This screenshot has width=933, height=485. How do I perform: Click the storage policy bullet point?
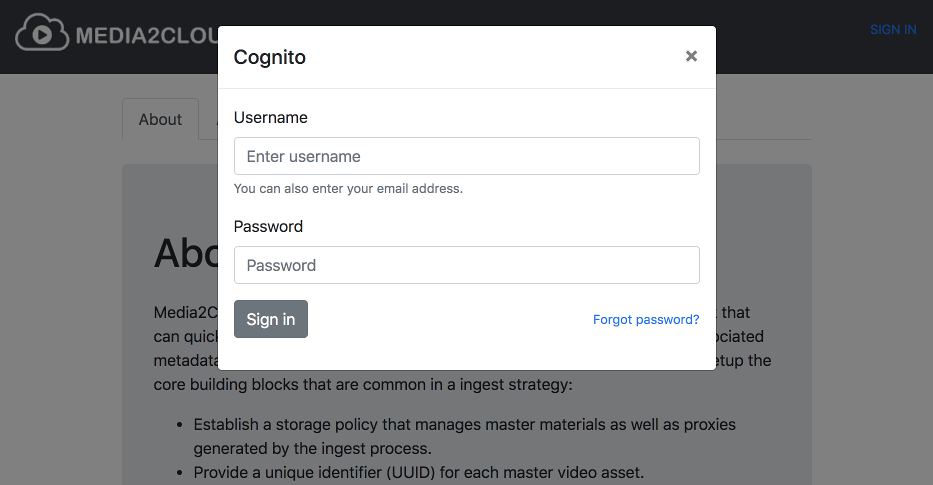click(464, 436)
